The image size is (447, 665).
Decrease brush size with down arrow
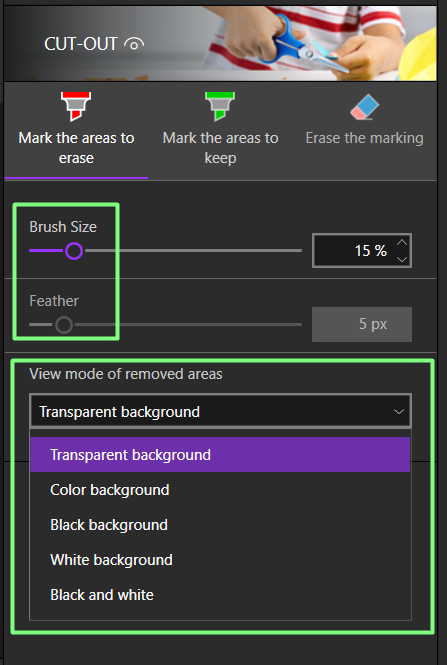click(x=402, y=259)
